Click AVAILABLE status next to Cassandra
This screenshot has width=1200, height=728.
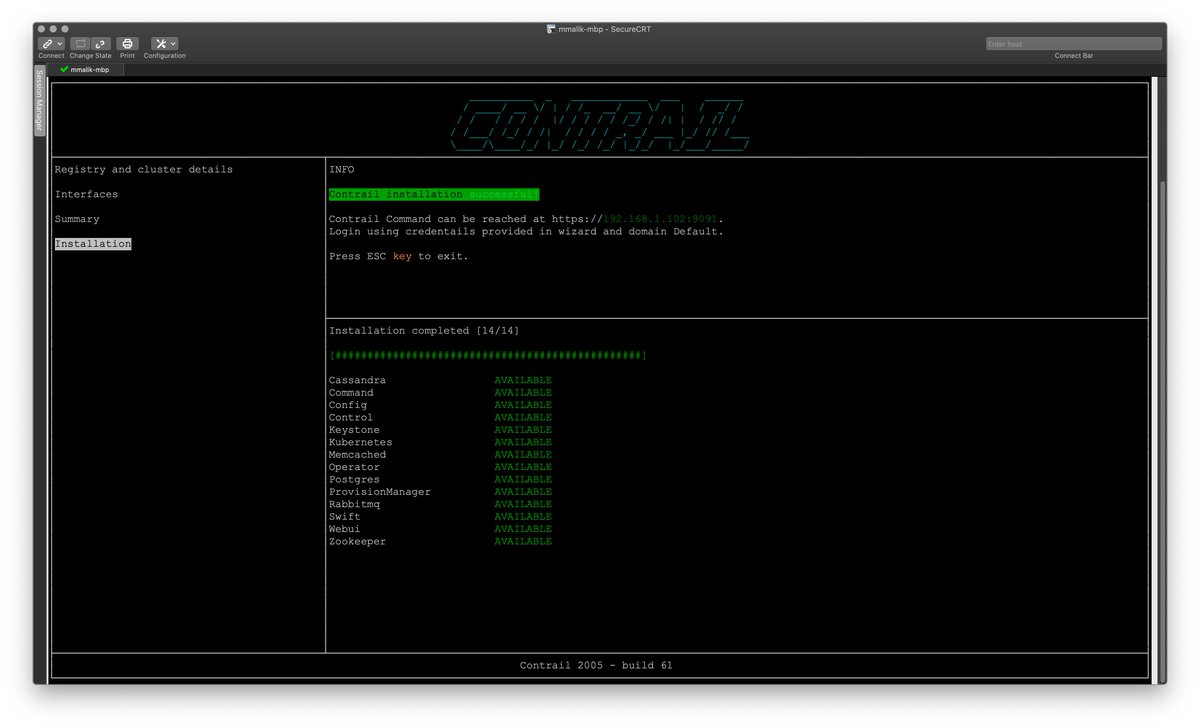pos(523,381)
